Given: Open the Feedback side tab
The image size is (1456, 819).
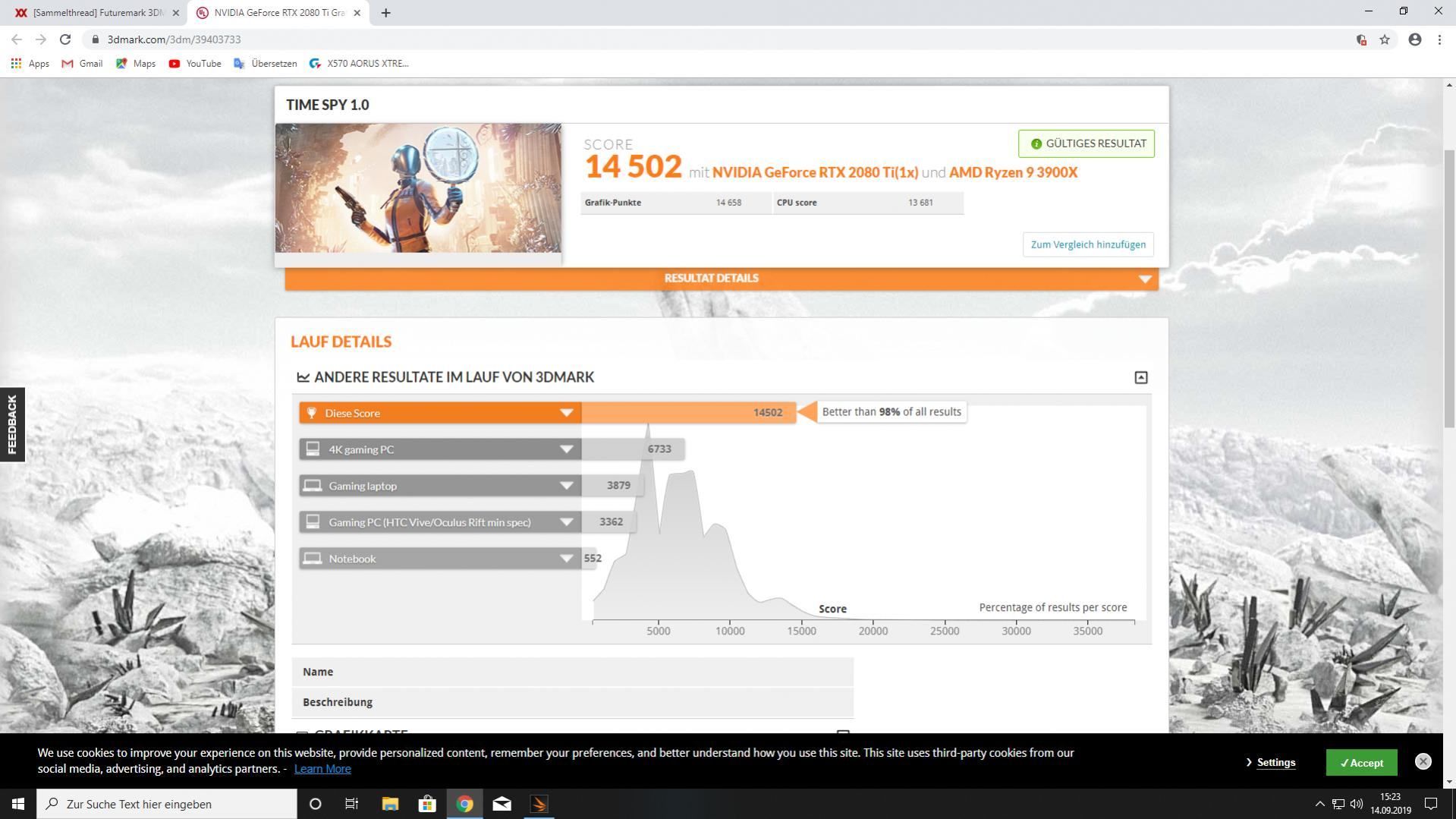Looking at the screenshot, I should click(x=12, y=424).
